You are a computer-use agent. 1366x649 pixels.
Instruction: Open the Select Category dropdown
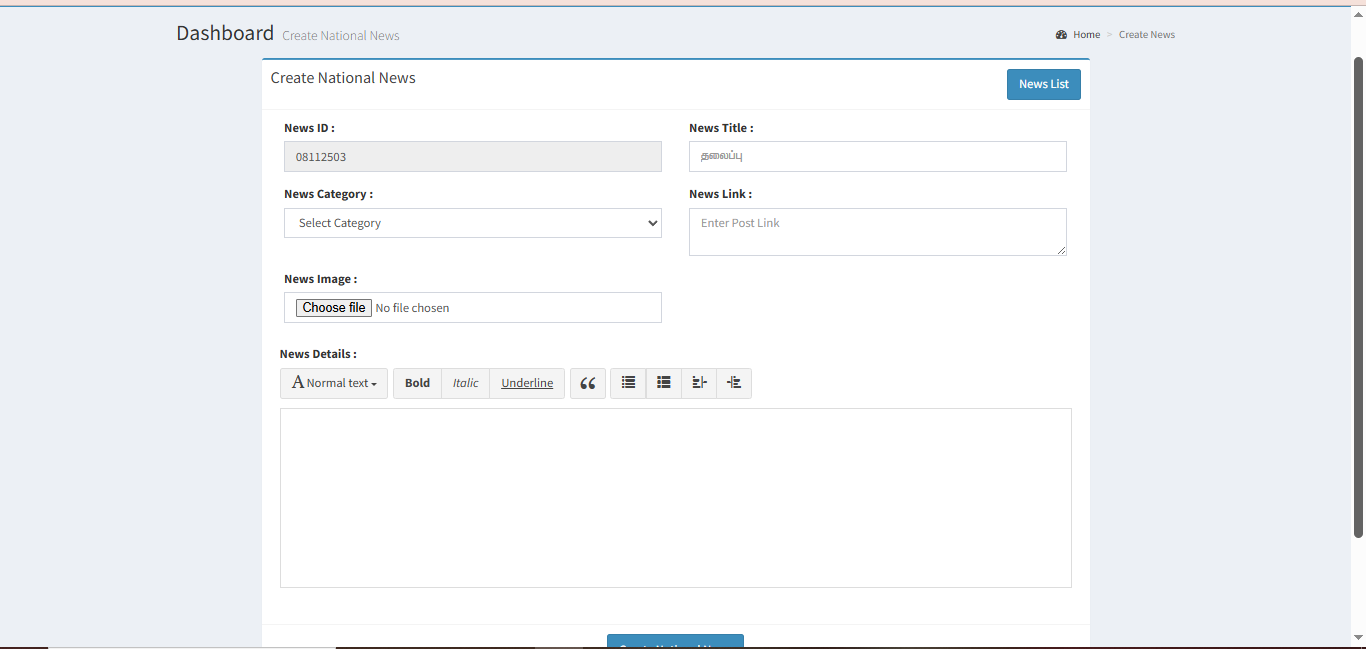472,223
